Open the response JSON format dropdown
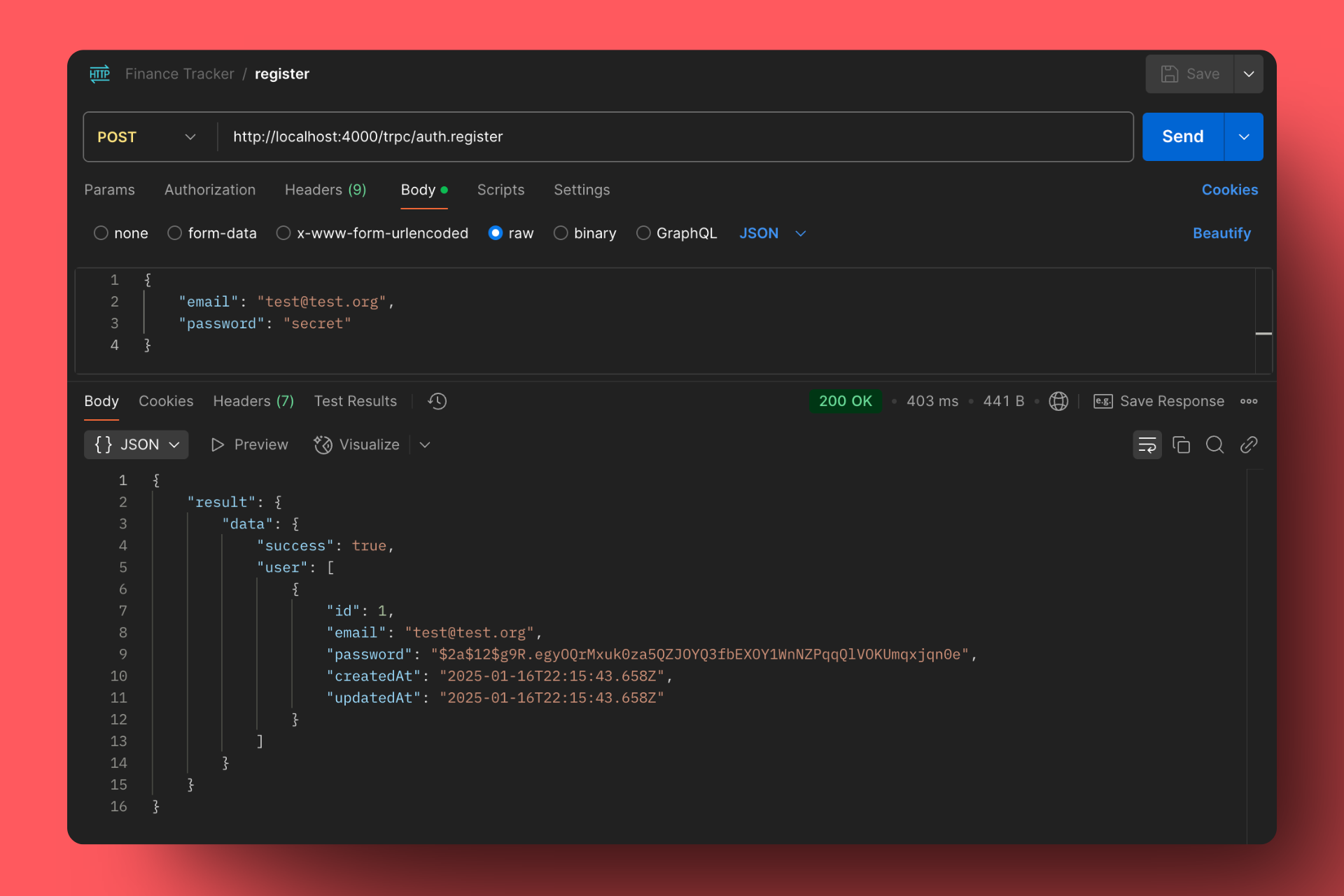 pos(136,444)
